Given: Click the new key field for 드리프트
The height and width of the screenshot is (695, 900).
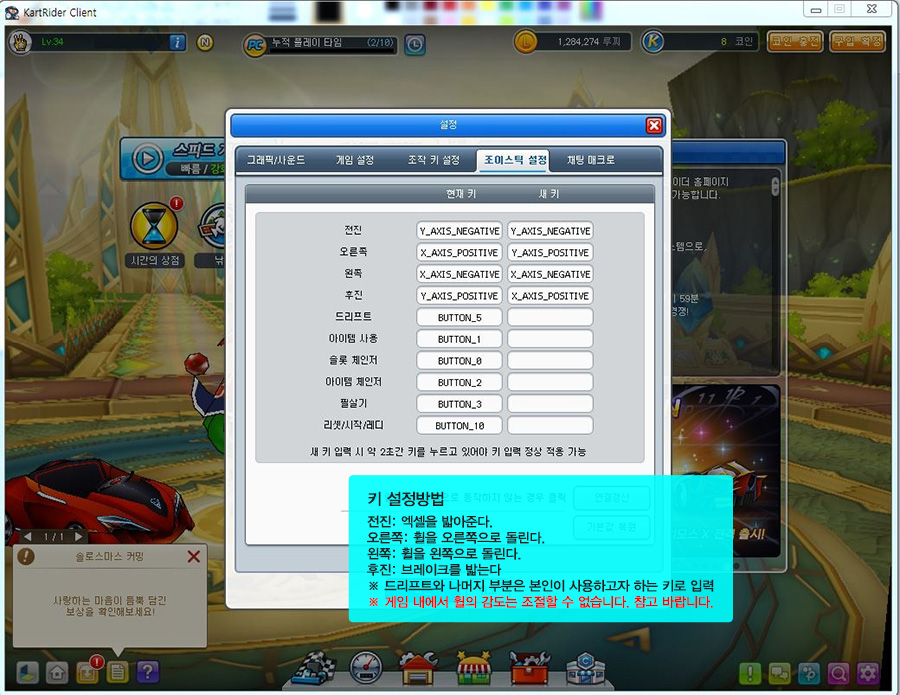Looking at the screenshot, I should click(x=550, y=317).
